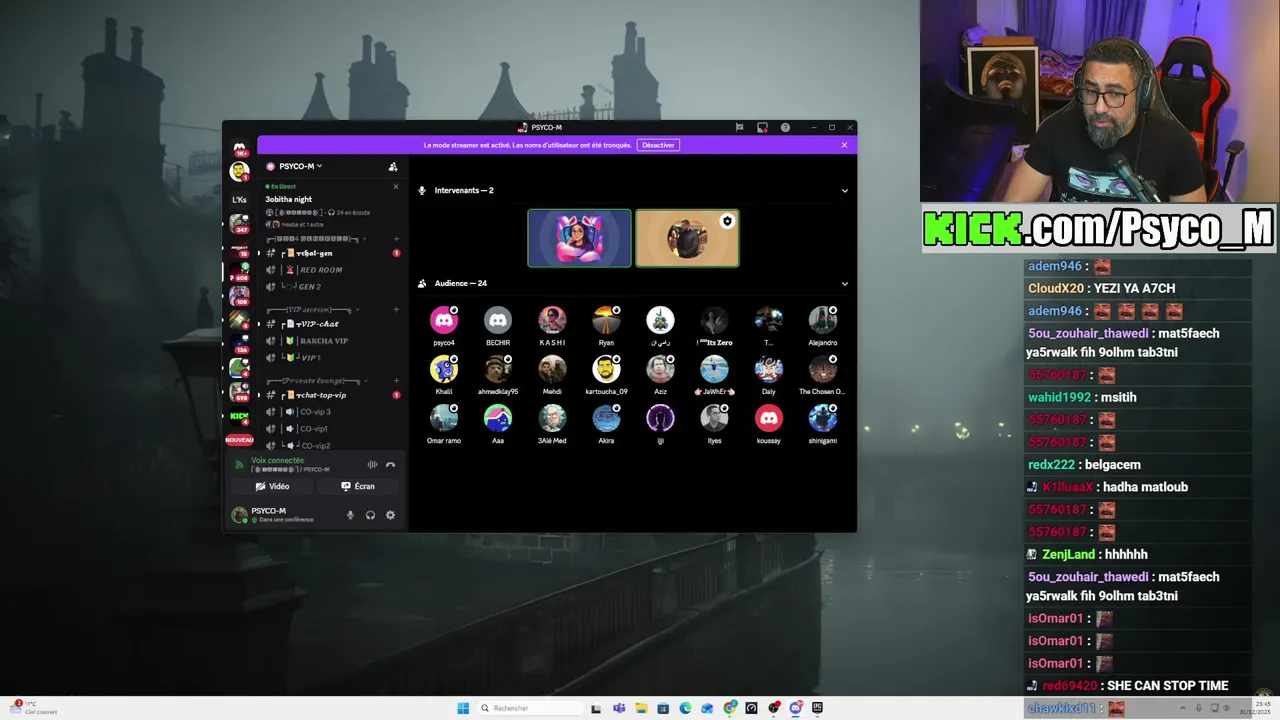Add a channel to the Private lounge category
1280x720 pixels.
(x=396, y=381)
